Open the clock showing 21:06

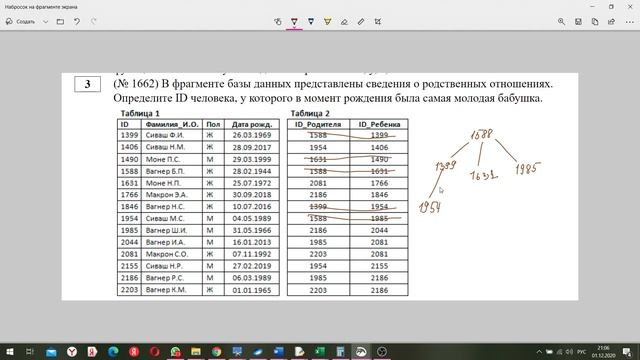click(603, 351)
